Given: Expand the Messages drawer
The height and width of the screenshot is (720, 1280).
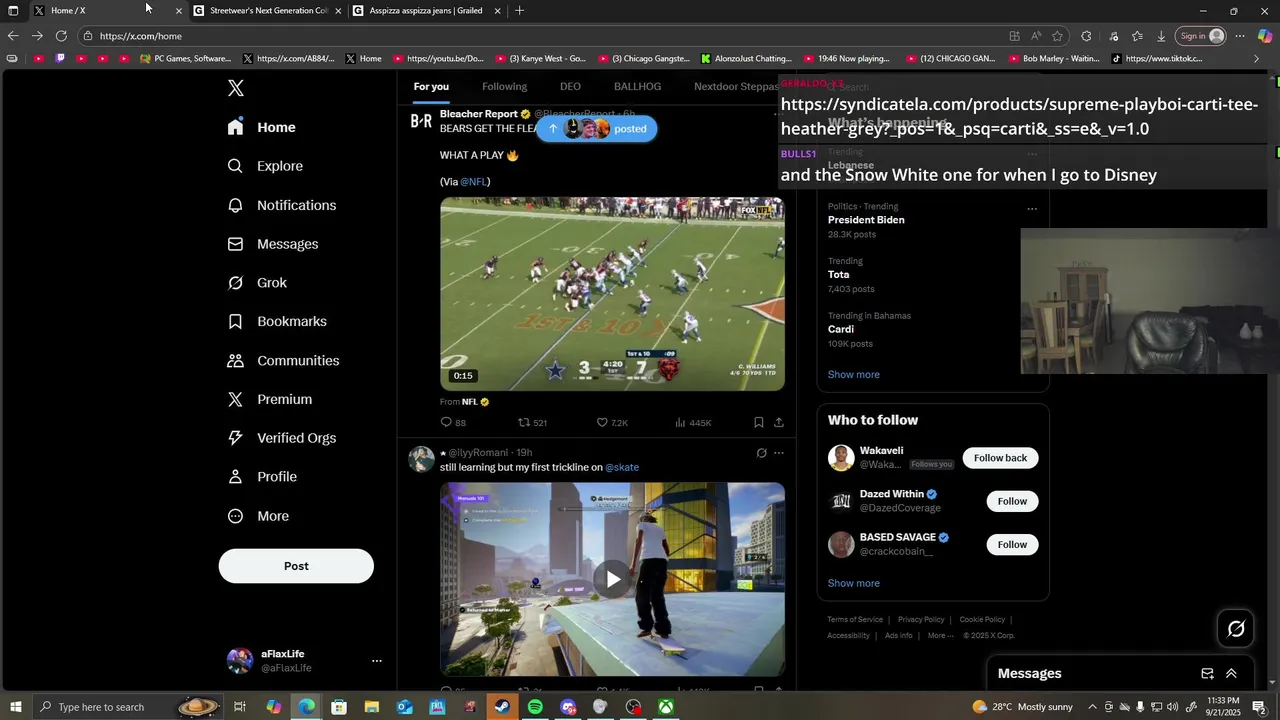Looking at the screenshot, I should [x=1231, y=674].
